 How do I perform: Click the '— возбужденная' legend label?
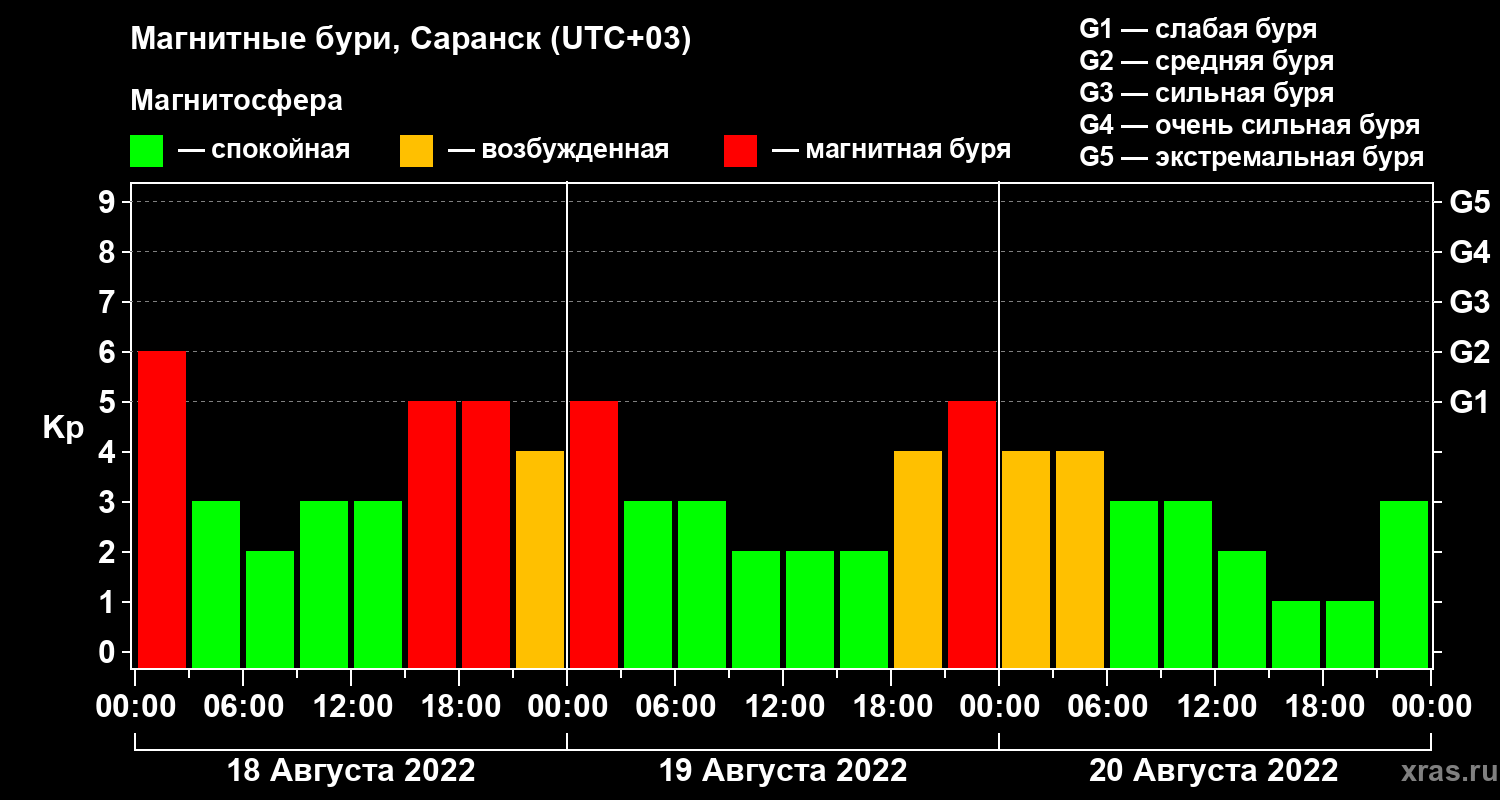coord(558,151)
